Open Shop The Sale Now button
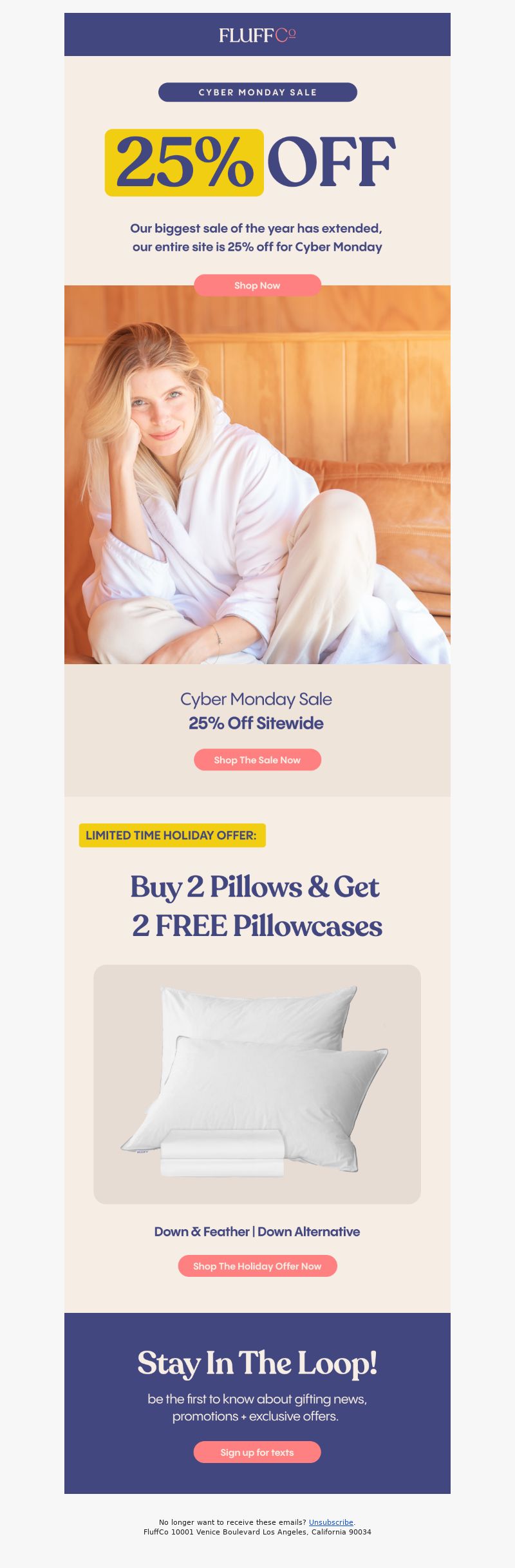The image size is (515, 1568). pyautogui.click(x=257, y=760)
